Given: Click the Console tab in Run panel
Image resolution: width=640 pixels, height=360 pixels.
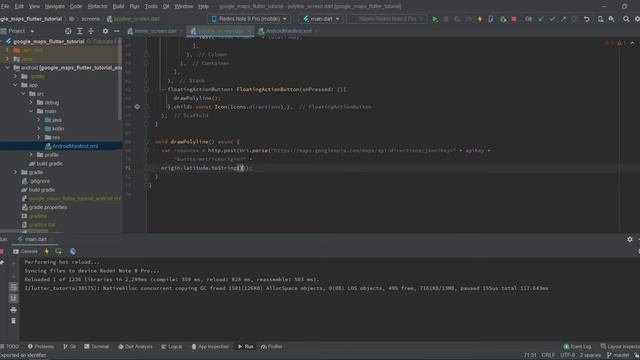Looking at the screenshot, I should [x=25, y=251].
